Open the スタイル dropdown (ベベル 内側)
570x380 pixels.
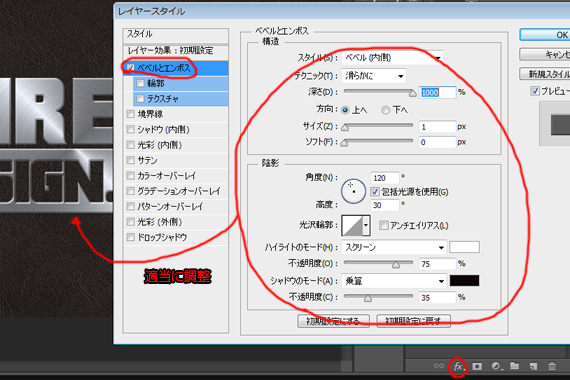click(392, 58)
